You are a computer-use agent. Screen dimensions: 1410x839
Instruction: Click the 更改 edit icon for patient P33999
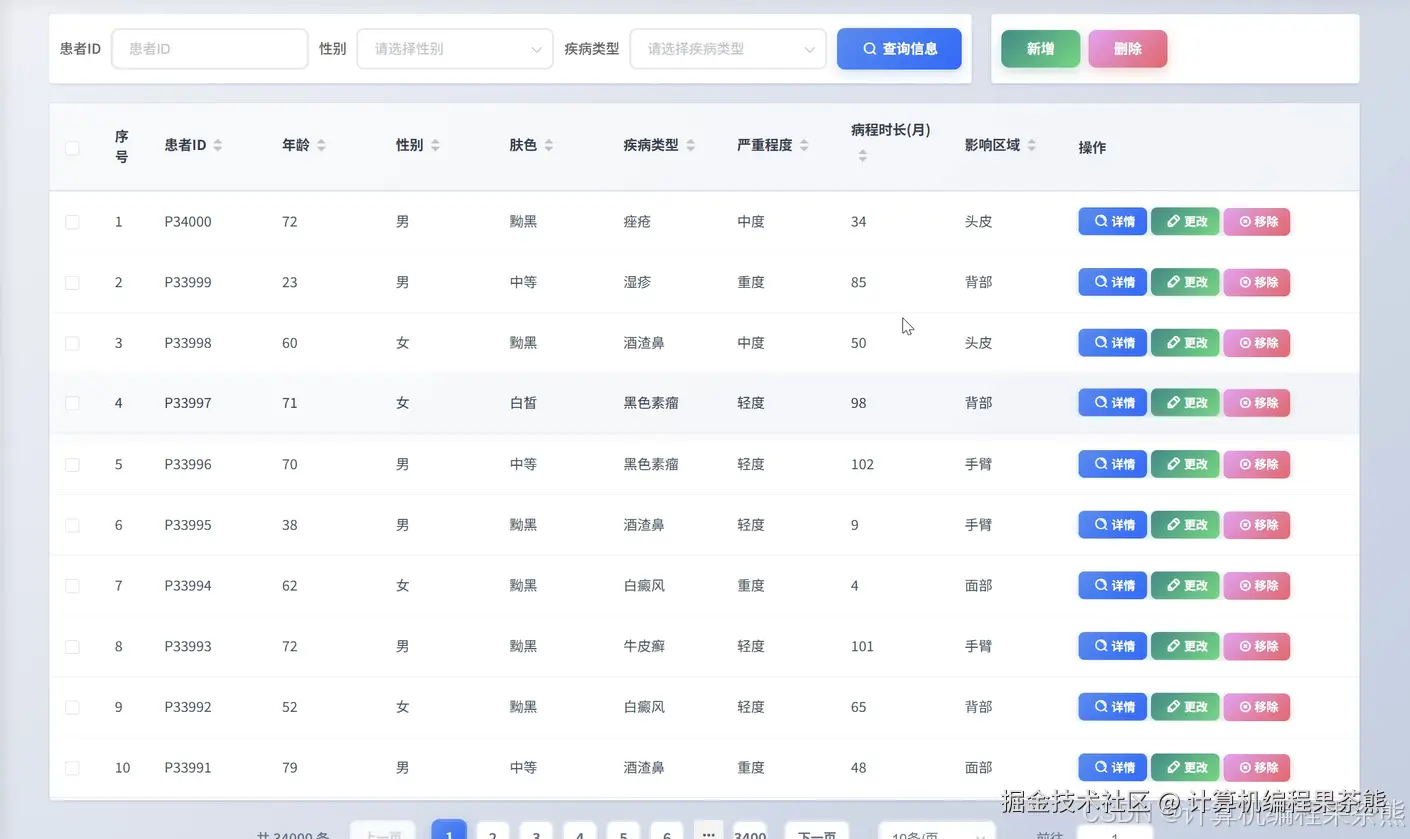(1184, 282)
